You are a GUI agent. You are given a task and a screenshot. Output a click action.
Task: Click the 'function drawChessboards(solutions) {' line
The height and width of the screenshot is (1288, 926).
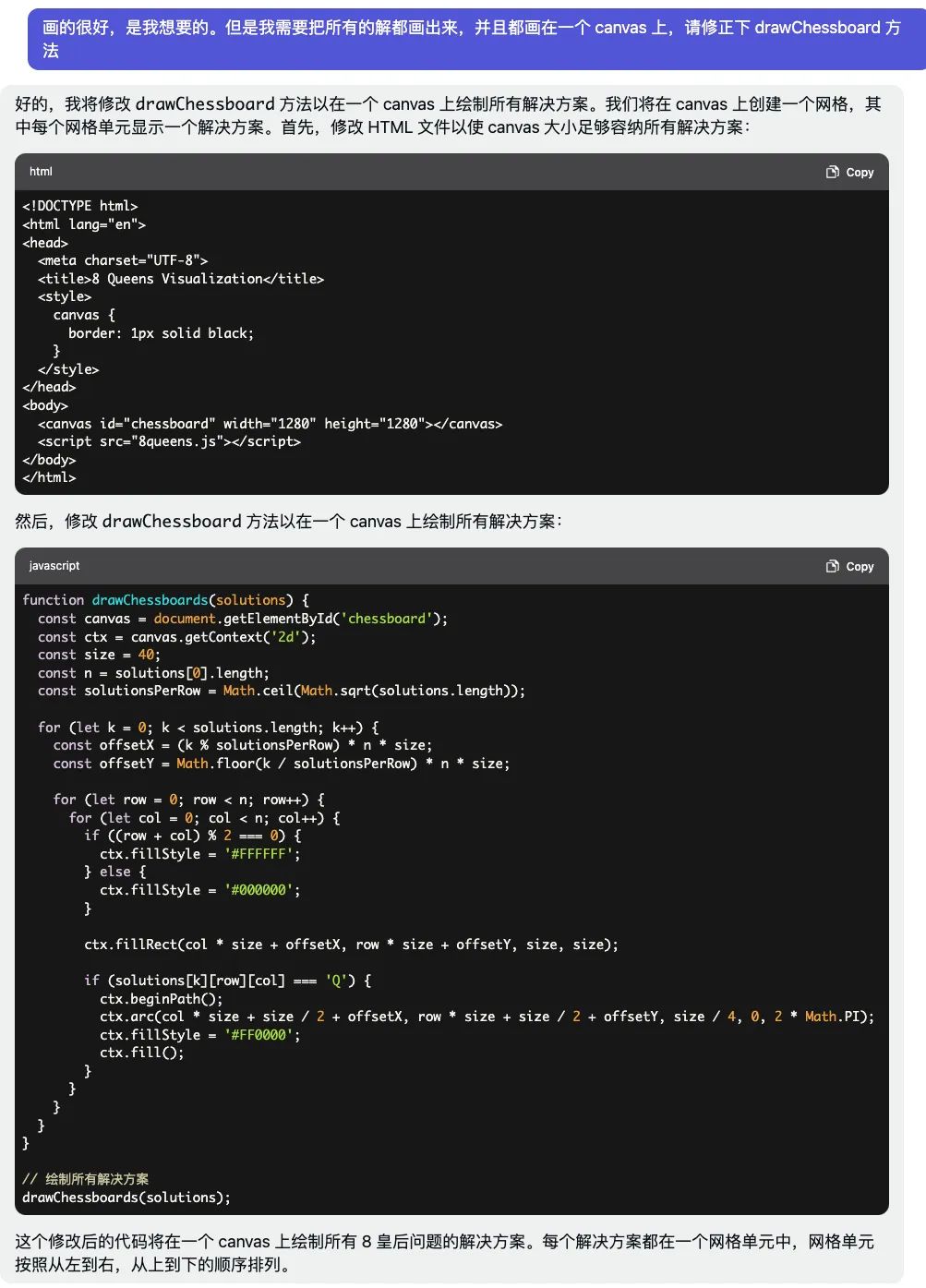[x=166, y=600]
